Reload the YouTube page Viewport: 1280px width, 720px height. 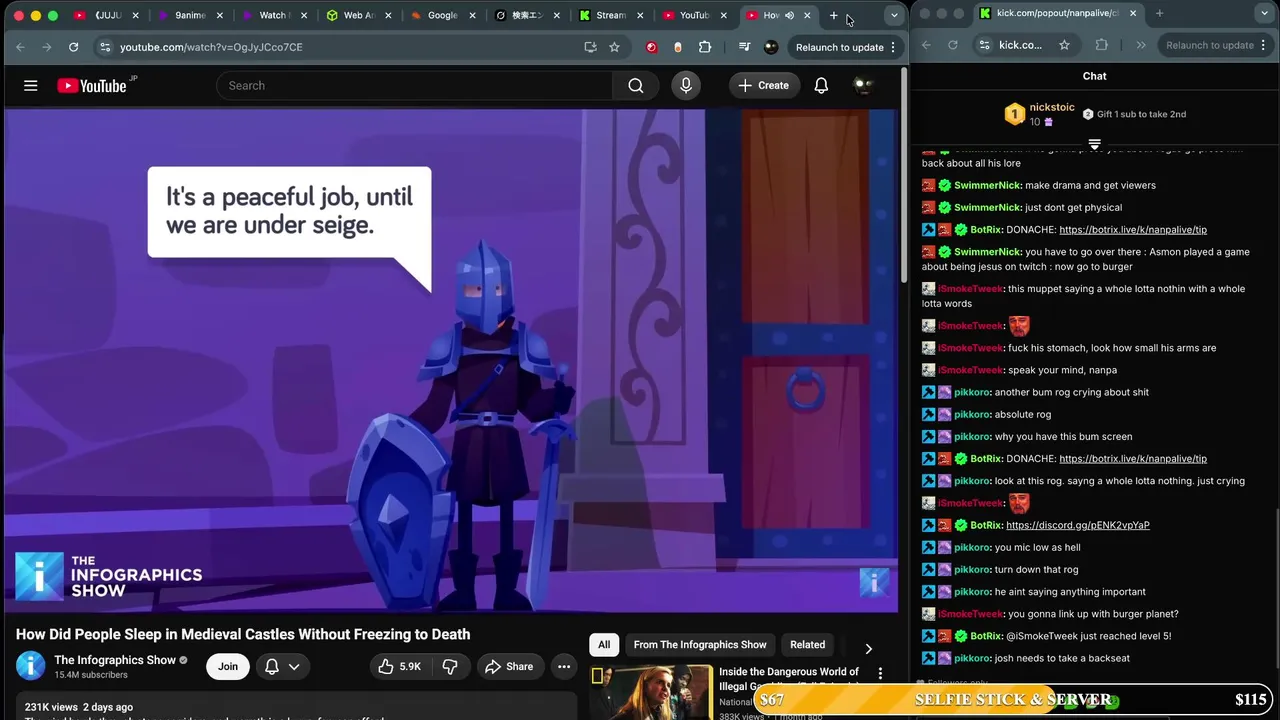point(73,47)
